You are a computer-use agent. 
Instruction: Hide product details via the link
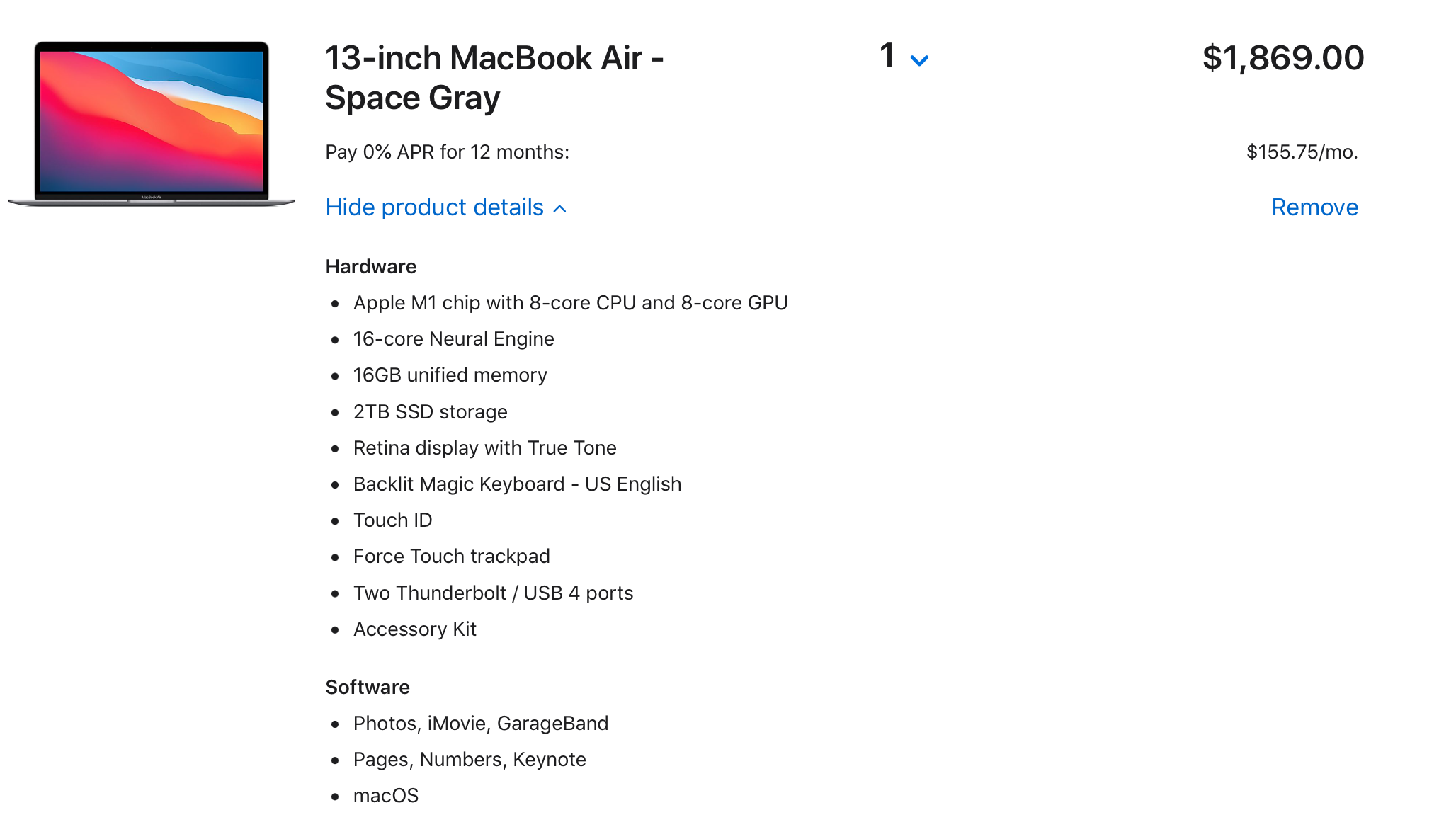[434, 207]
